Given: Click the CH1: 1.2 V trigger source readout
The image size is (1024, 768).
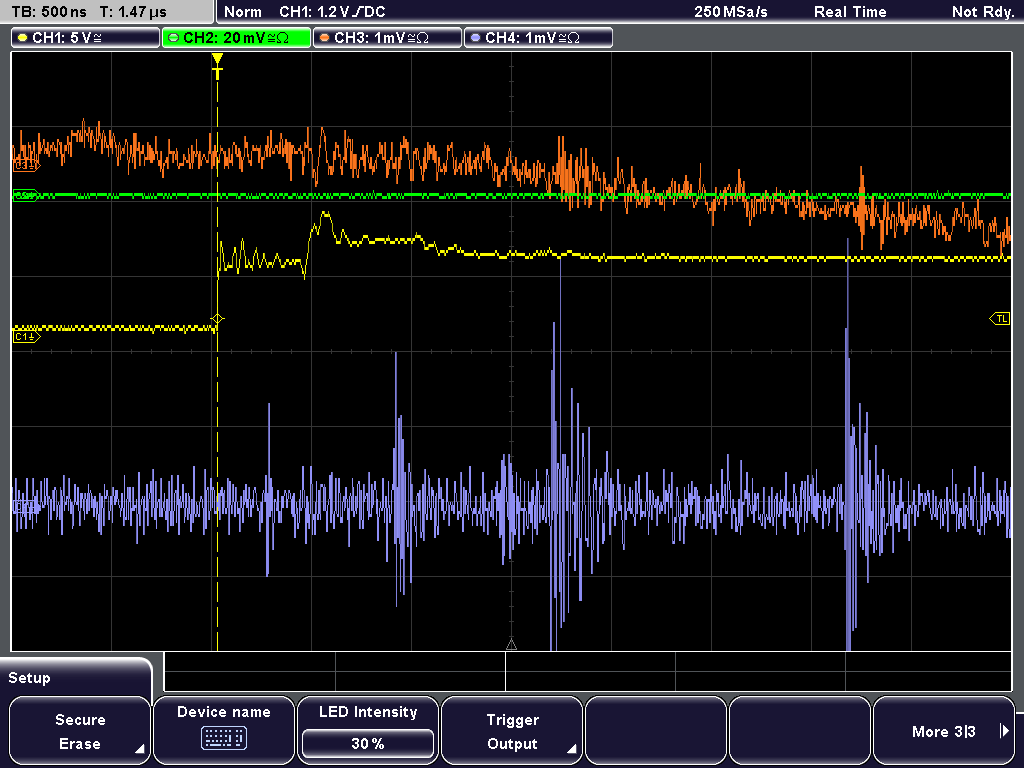Looking at the screenshot, I should [332, 12].
